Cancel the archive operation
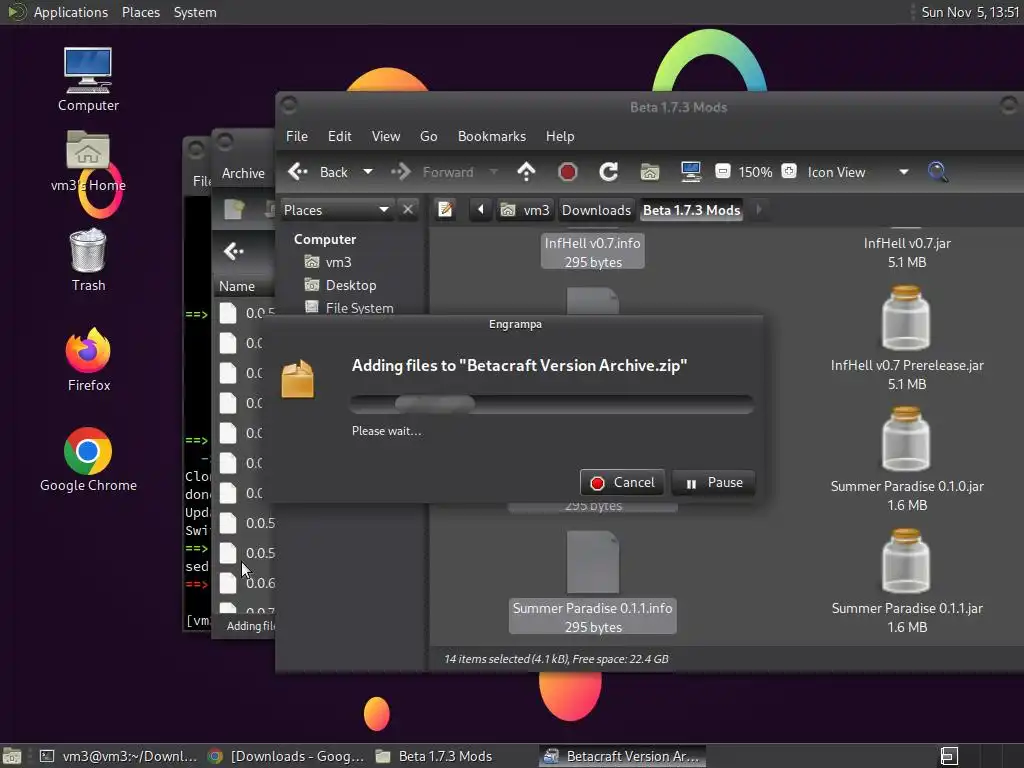The width and height of the screenshot is (1024, 768). 622,483
